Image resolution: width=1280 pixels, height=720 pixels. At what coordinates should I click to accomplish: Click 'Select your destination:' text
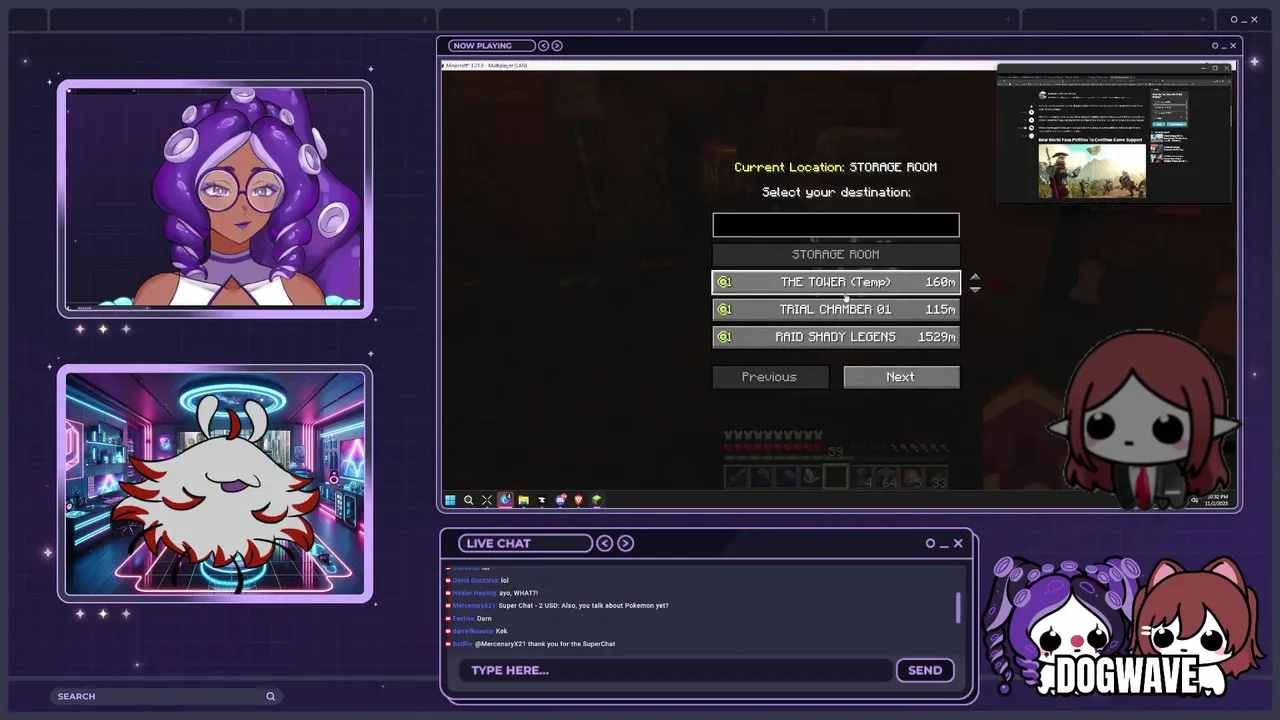point(836,192)
